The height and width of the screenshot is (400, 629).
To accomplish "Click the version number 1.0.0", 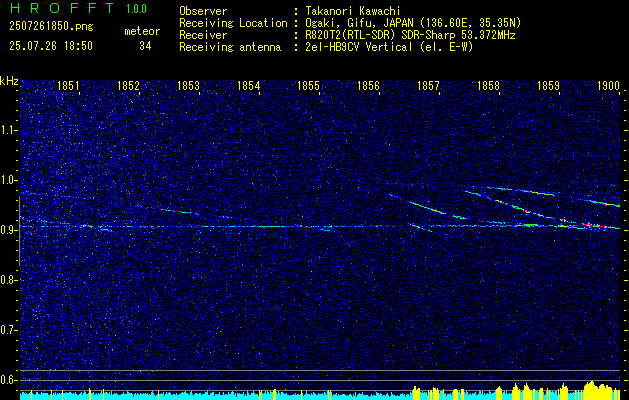I will (136, 9).
